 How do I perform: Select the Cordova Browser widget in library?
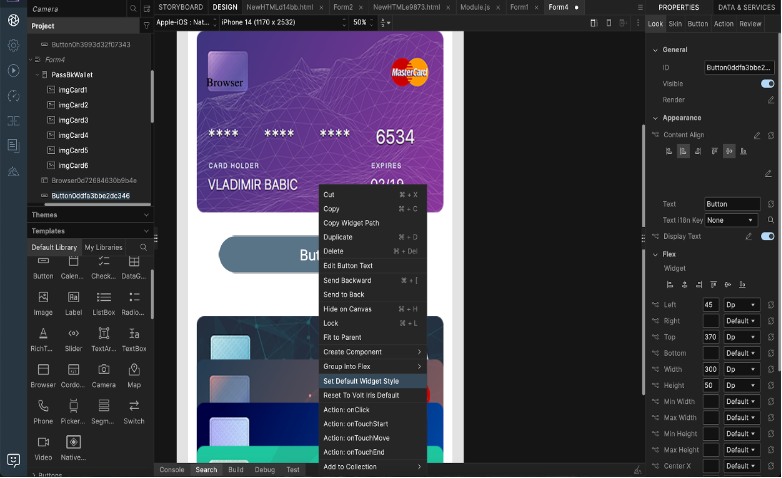tap(73, 376)
